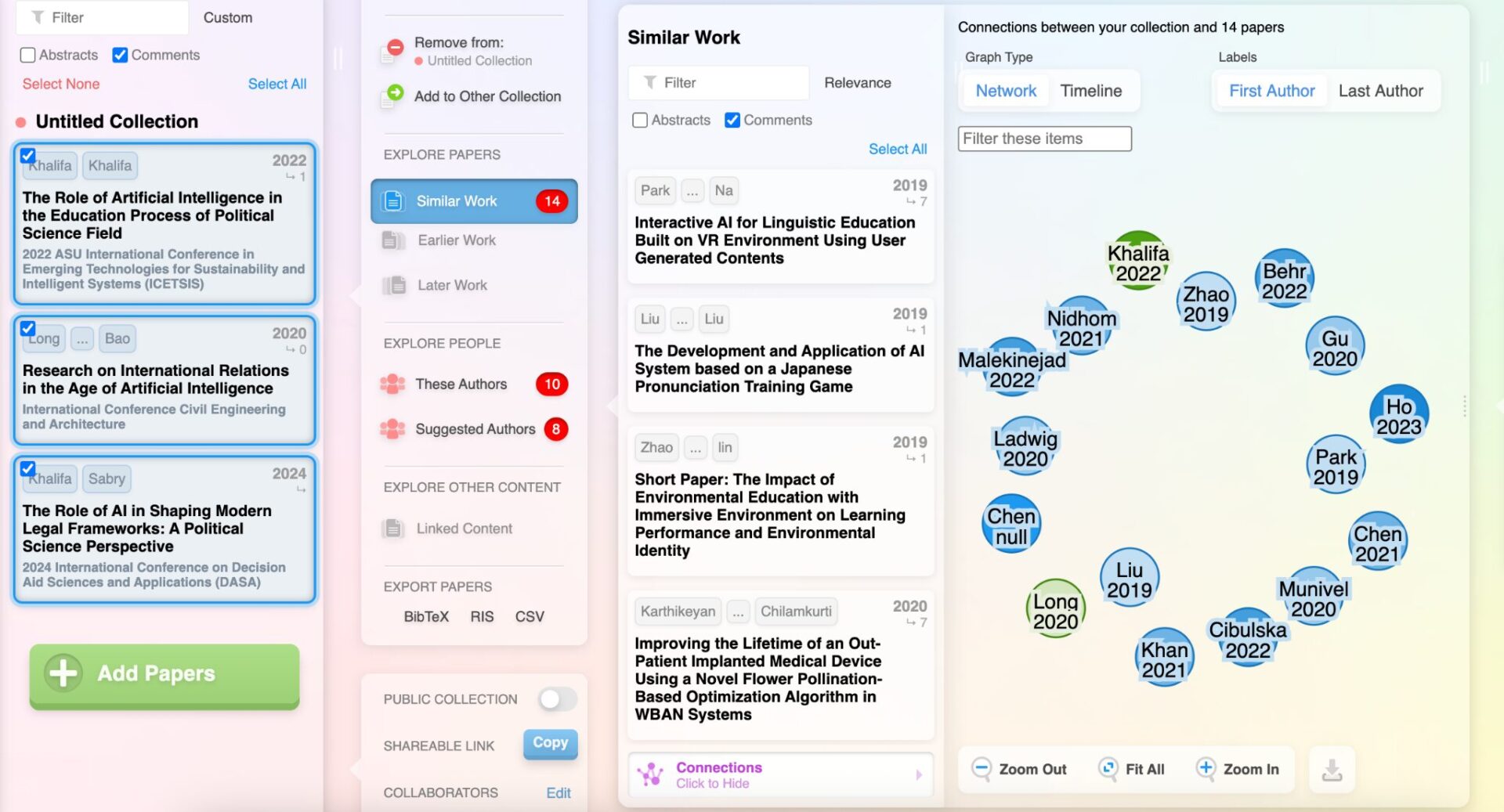Click the Filter these items field
Image resolution: width=1504 pixels, height=812 pixels.
point(1043,139)
